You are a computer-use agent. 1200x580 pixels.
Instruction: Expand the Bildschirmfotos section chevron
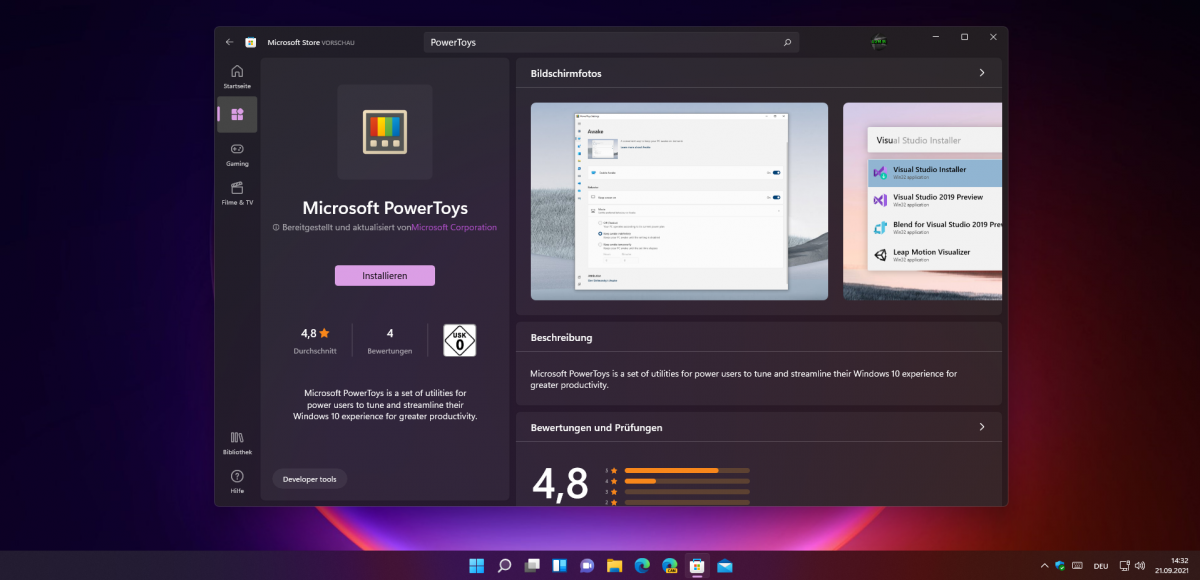point(982,73)
